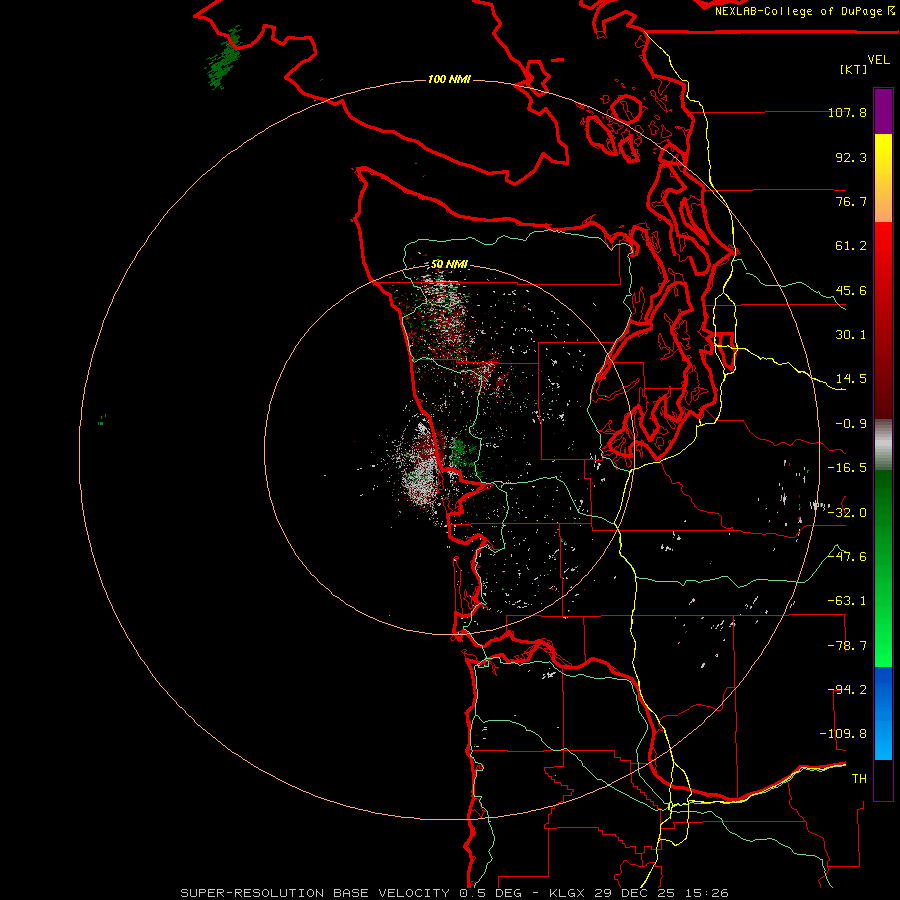The image size is (900, 900).
Task: Select the 76.7 legend value
Action: (851, 201)
